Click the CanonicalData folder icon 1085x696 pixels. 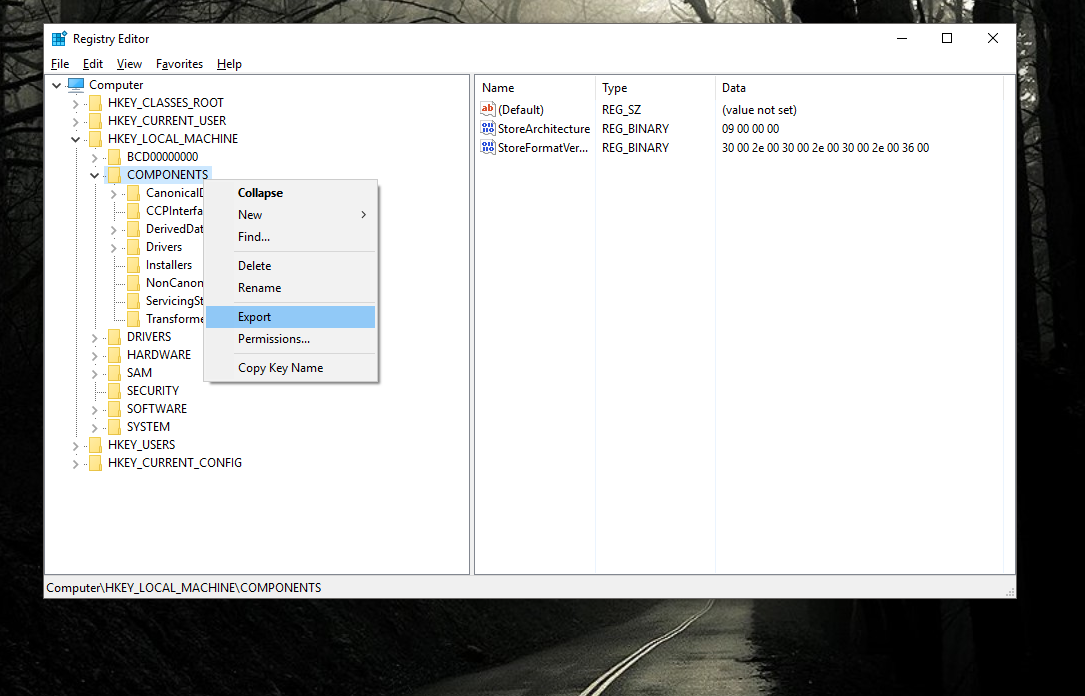[x=134, y=193]
